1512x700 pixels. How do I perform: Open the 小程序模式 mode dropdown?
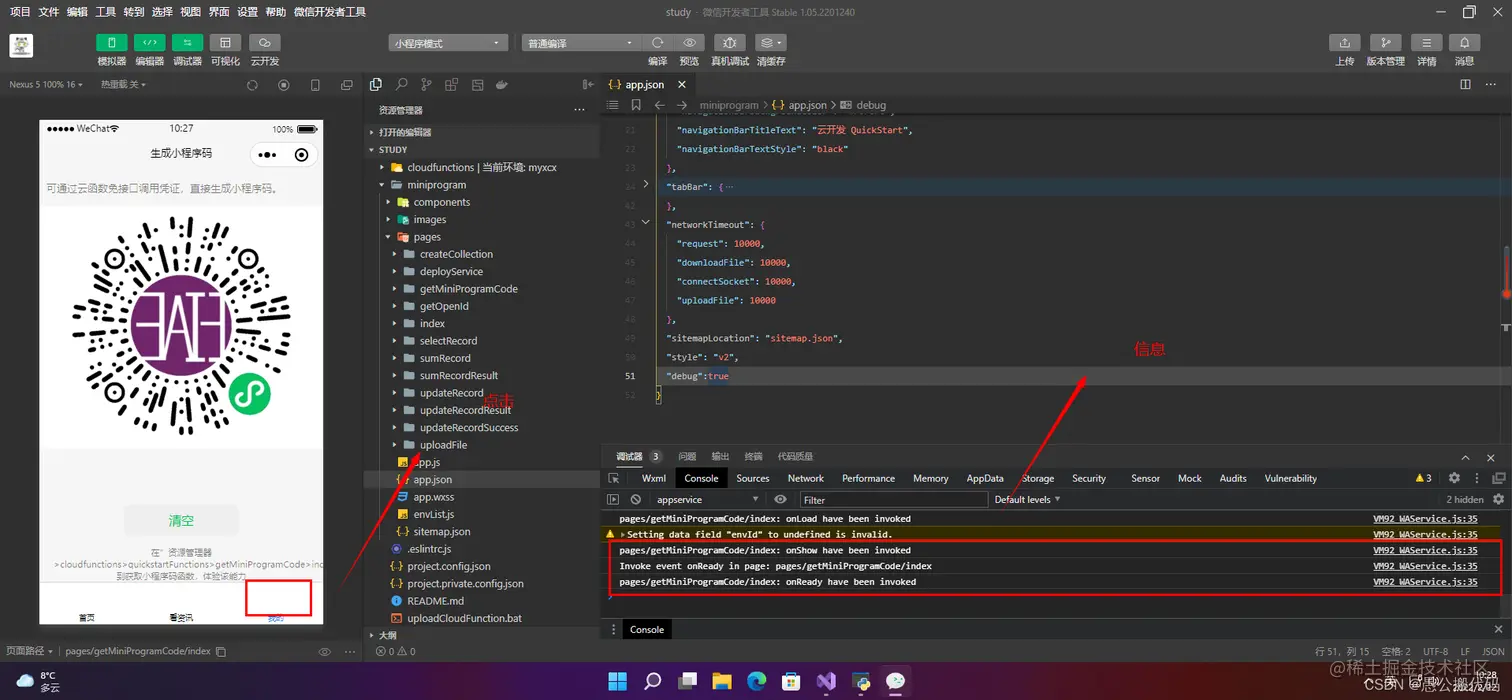[x=449, y=43]
